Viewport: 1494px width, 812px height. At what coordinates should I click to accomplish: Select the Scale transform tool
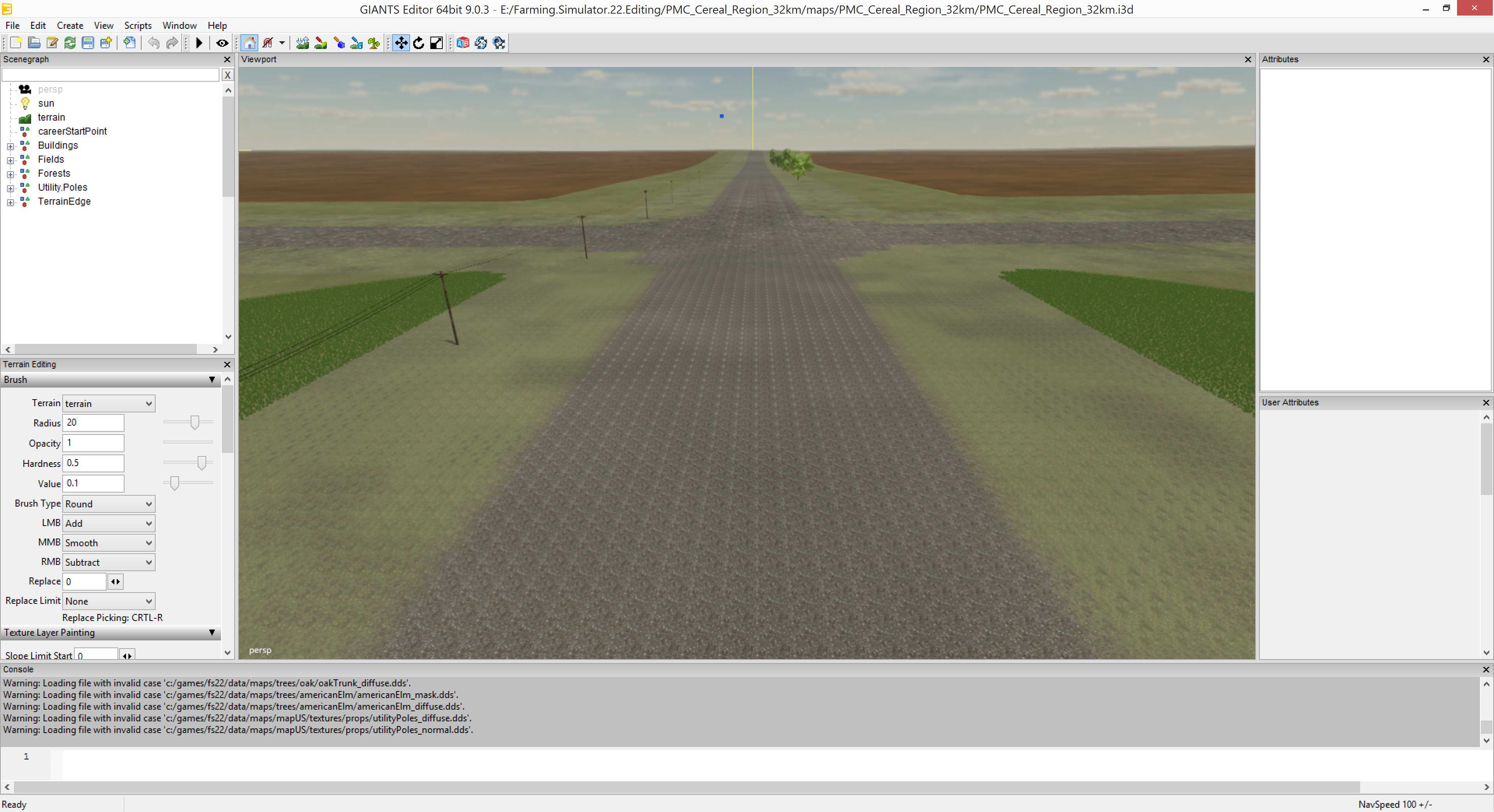point(437,43)
